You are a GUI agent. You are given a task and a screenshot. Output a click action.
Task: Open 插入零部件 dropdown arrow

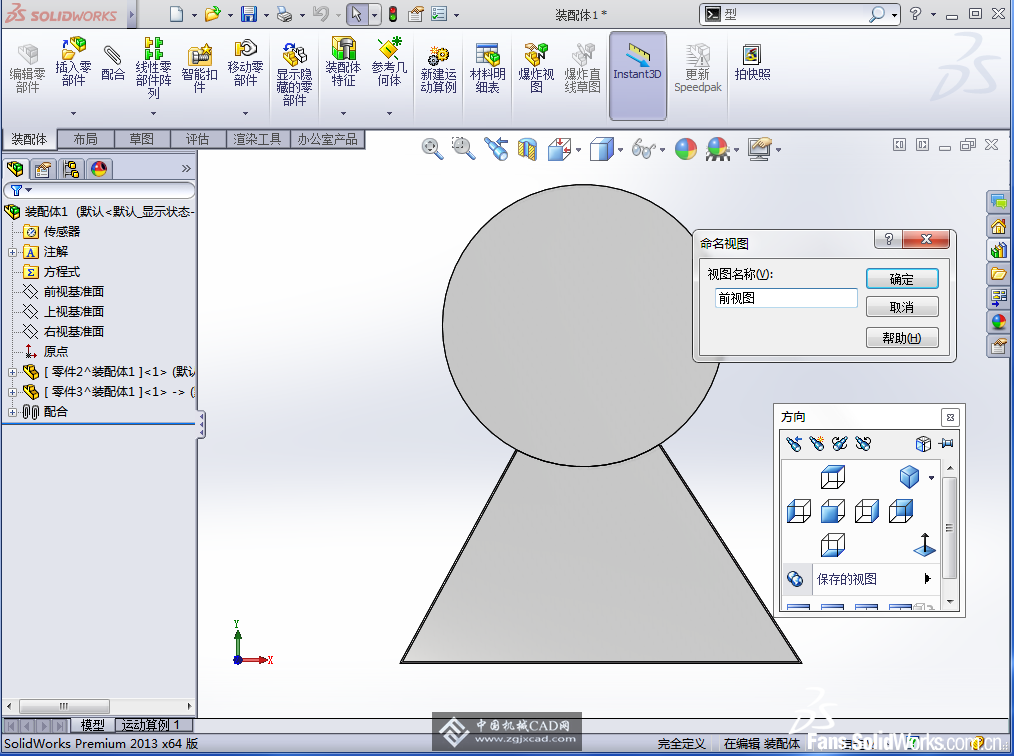click(x=73, y=114)
